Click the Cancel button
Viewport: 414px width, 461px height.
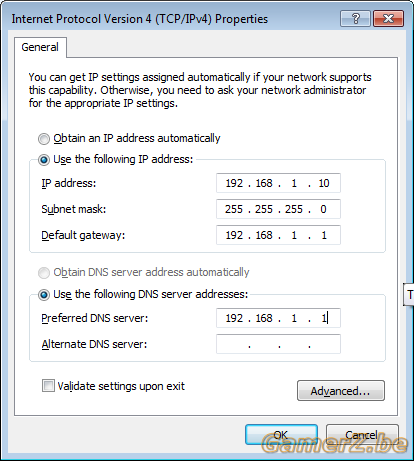pyautogui.click(x=362, y=434)
